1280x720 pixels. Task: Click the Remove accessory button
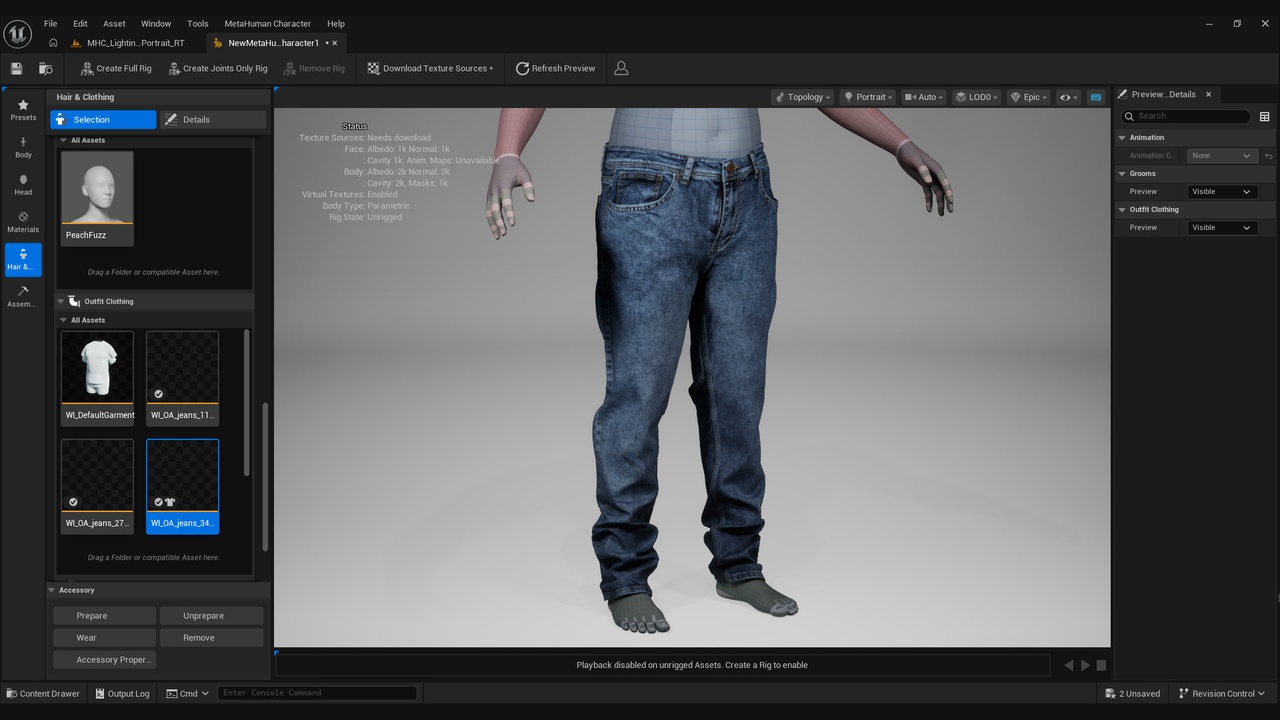point(211,637)
